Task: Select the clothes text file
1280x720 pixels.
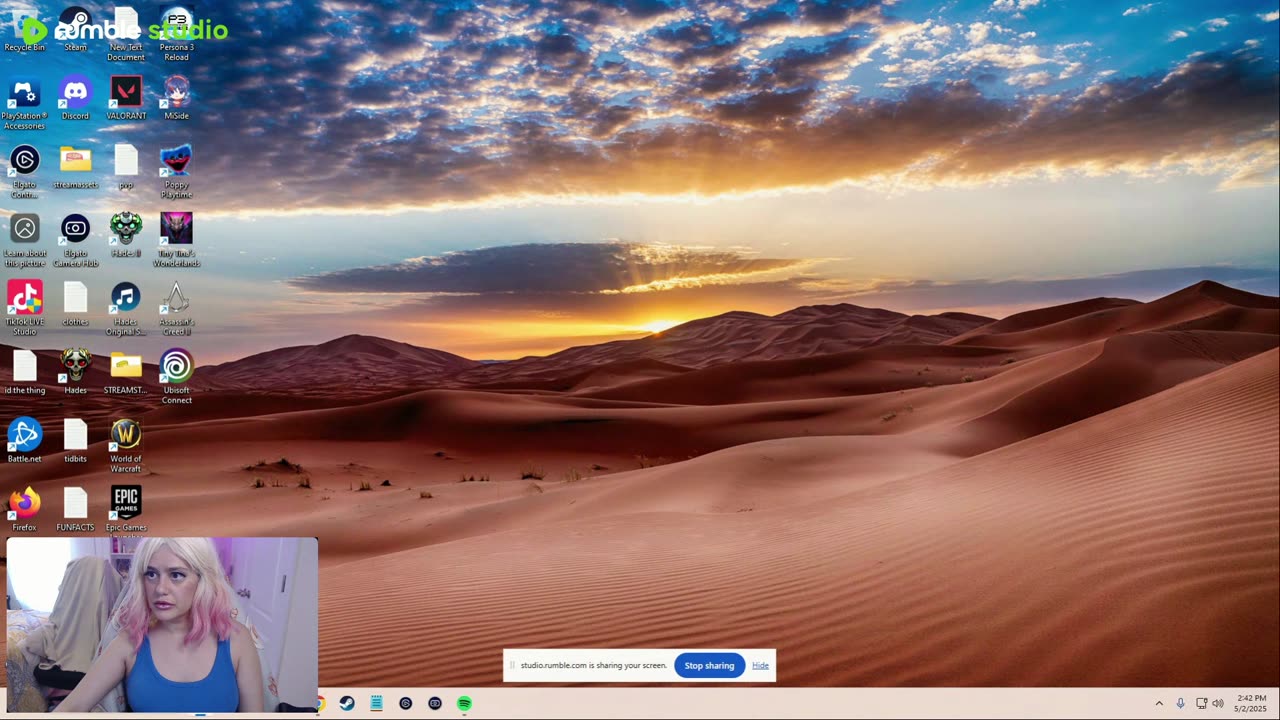Action: coord(75,304)
